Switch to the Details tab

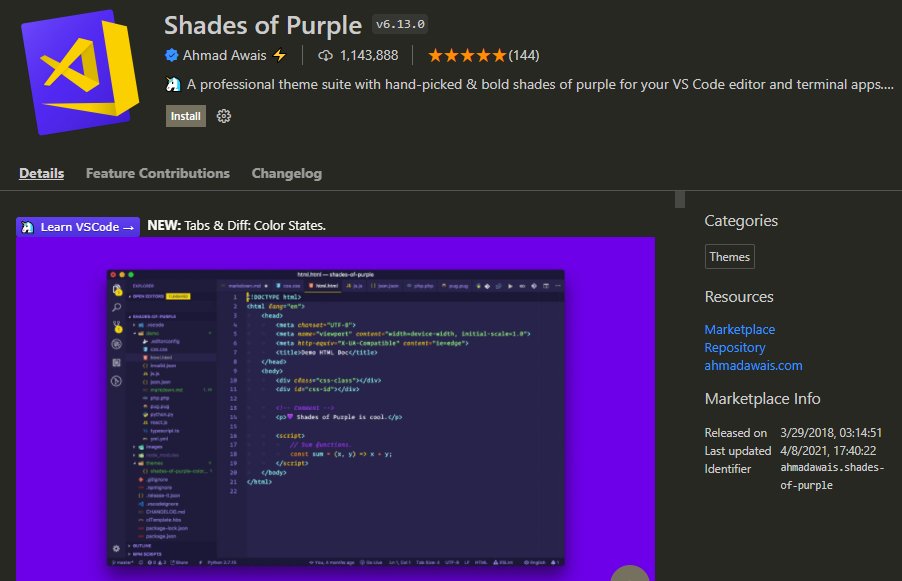pyautogui.click(x=41, y=173)
